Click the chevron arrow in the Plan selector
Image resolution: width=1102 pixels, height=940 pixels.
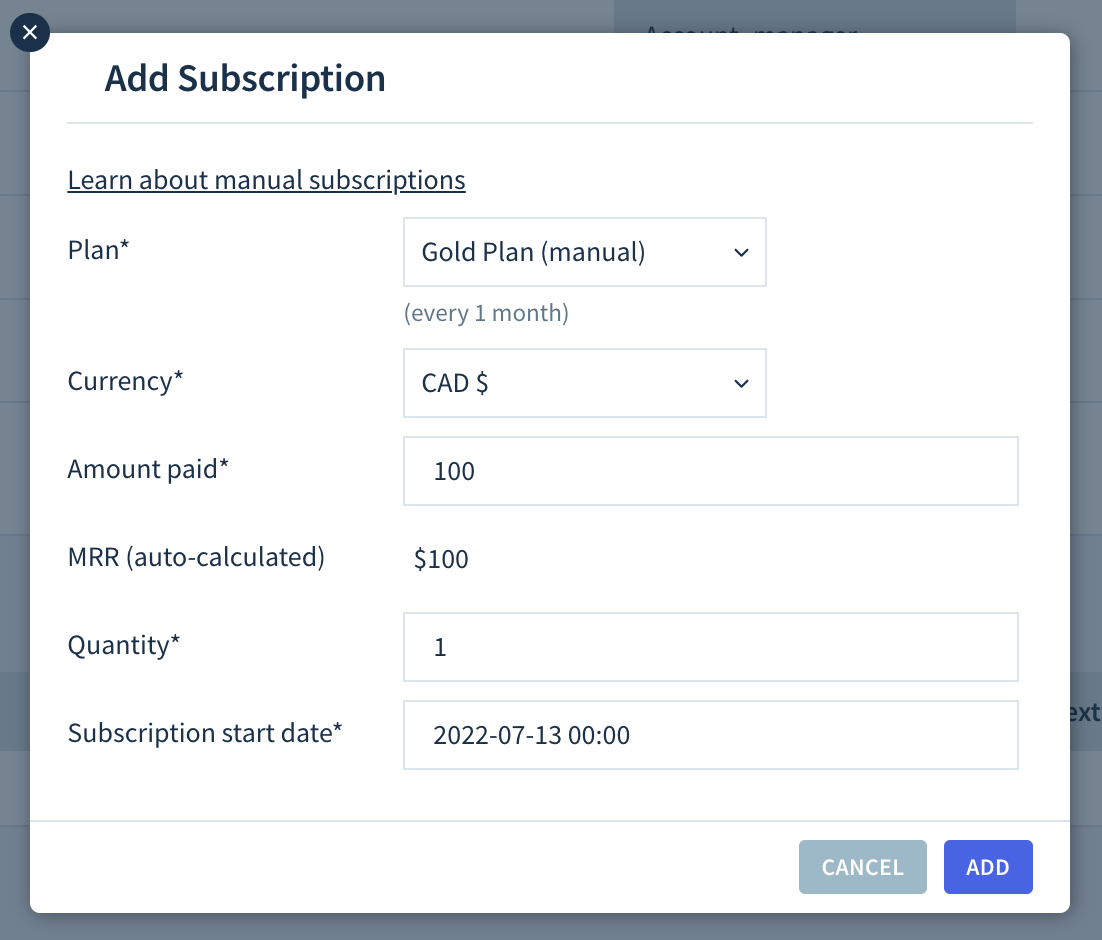click(741, 252)
